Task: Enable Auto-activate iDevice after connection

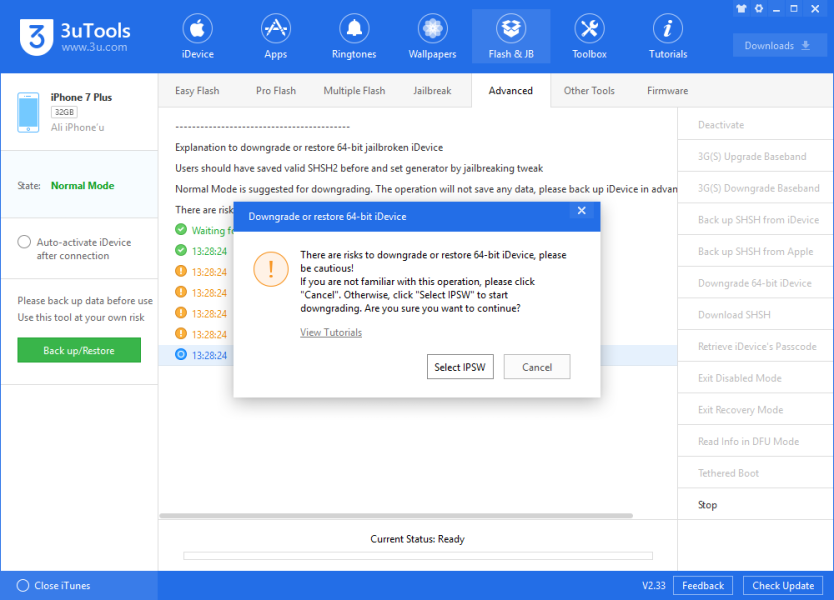Action: [x=24, y=242]
